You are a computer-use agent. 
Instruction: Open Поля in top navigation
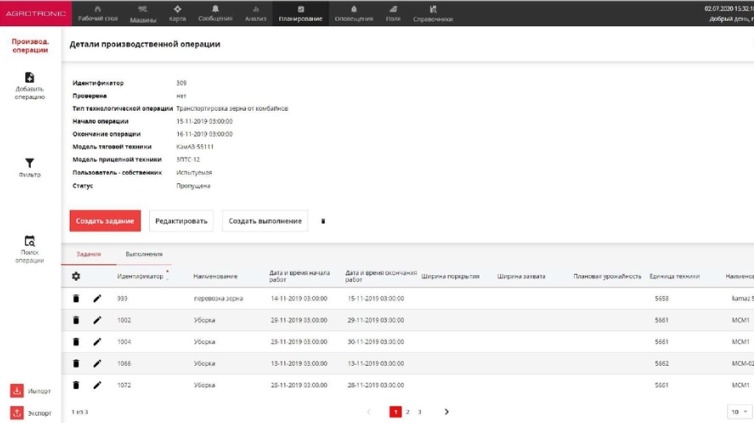click(x=393, y=13)
